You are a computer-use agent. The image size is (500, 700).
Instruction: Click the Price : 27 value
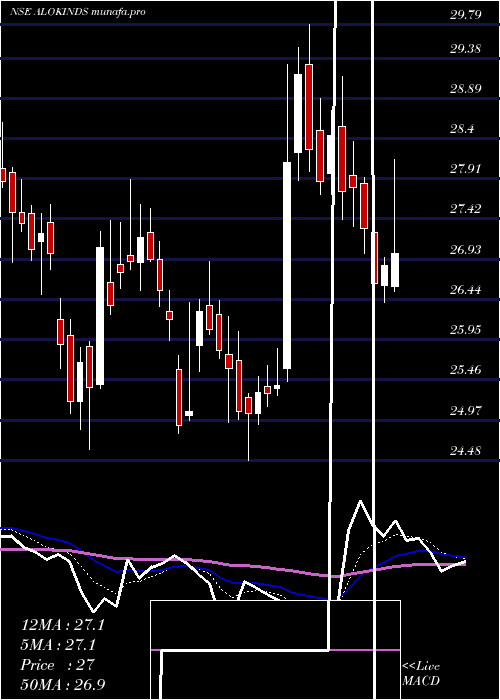point(58,665)
